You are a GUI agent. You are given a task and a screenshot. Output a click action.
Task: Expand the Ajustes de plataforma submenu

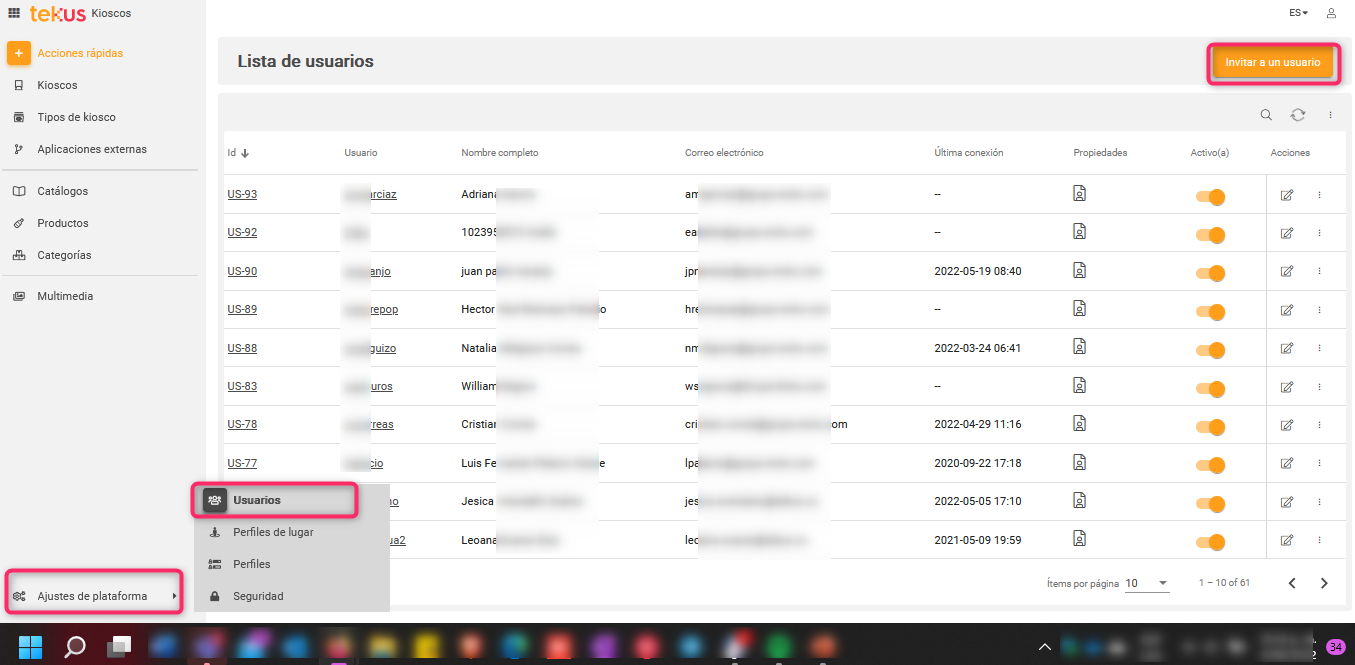93,597
